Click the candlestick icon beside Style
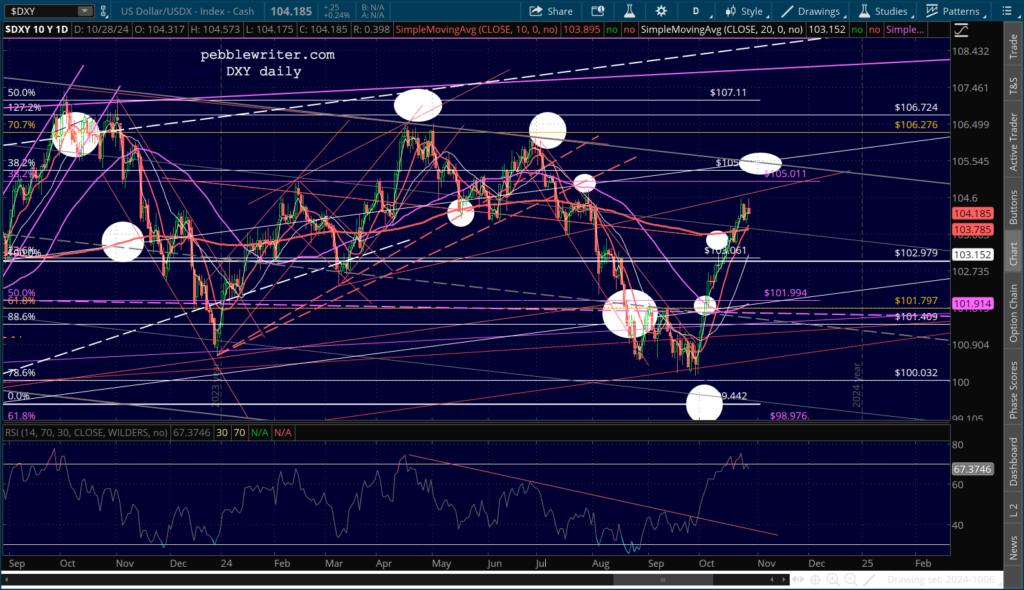Image resolution: width=1024 pixels, height=590 pixels. pos(730,11)
